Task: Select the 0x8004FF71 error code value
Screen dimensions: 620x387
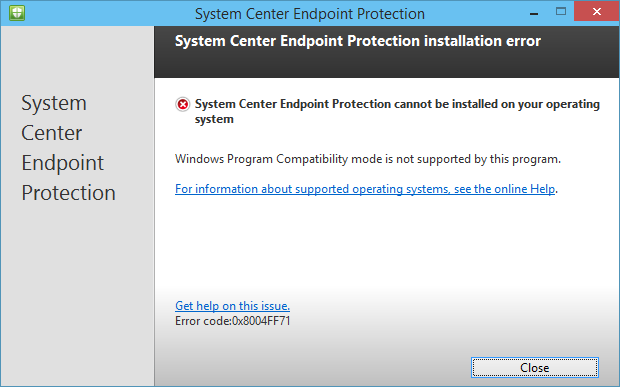Action: pos(261,321)
